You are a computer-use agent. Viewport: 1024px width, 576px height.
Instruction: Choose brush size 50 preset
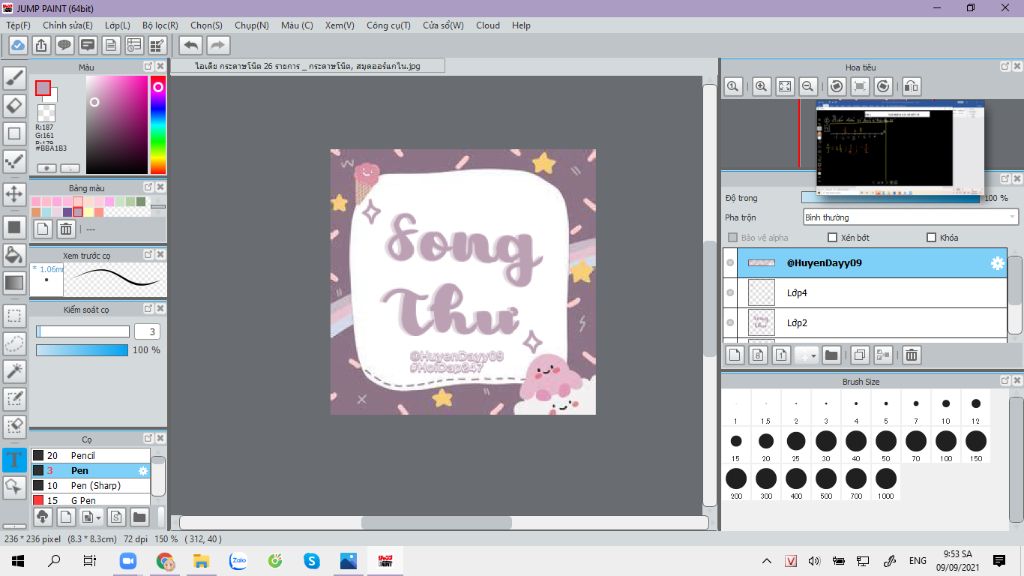tap(886, 441)
